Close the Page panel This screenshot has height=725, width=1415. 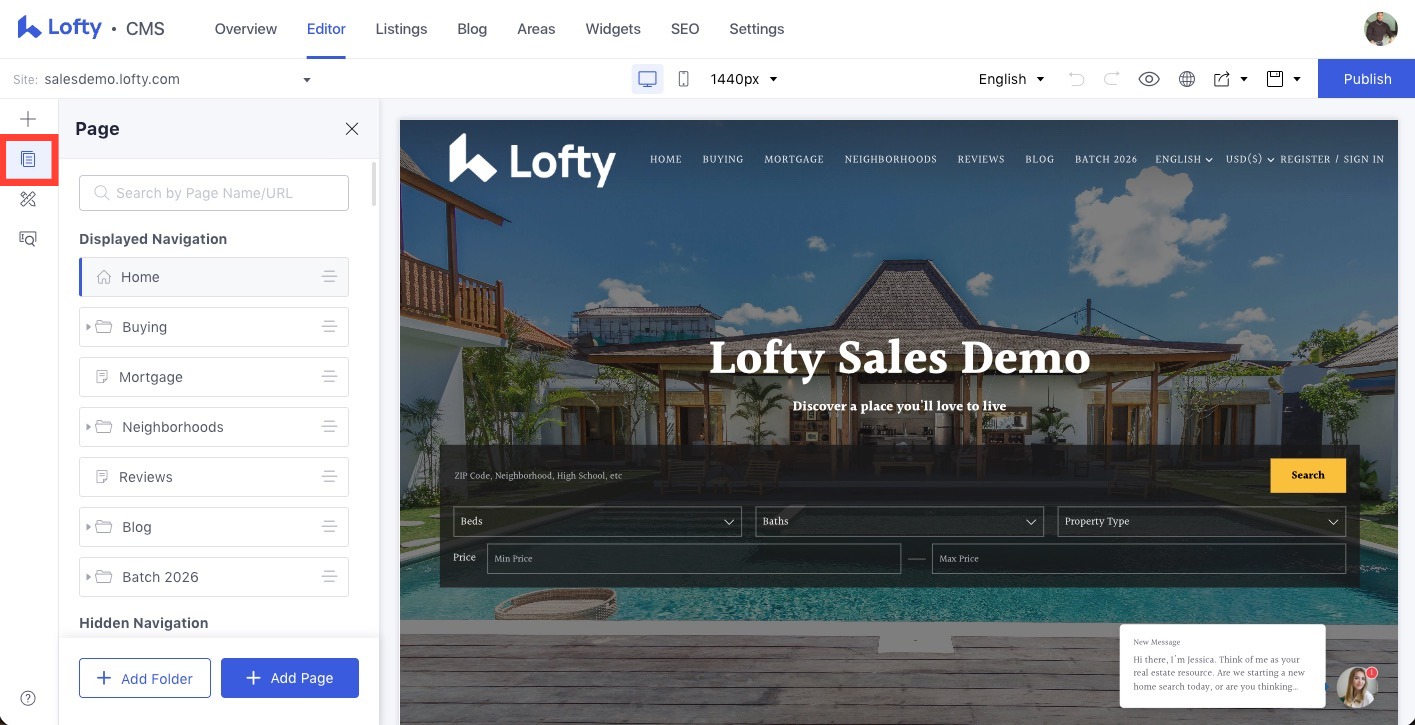point(351,129)
